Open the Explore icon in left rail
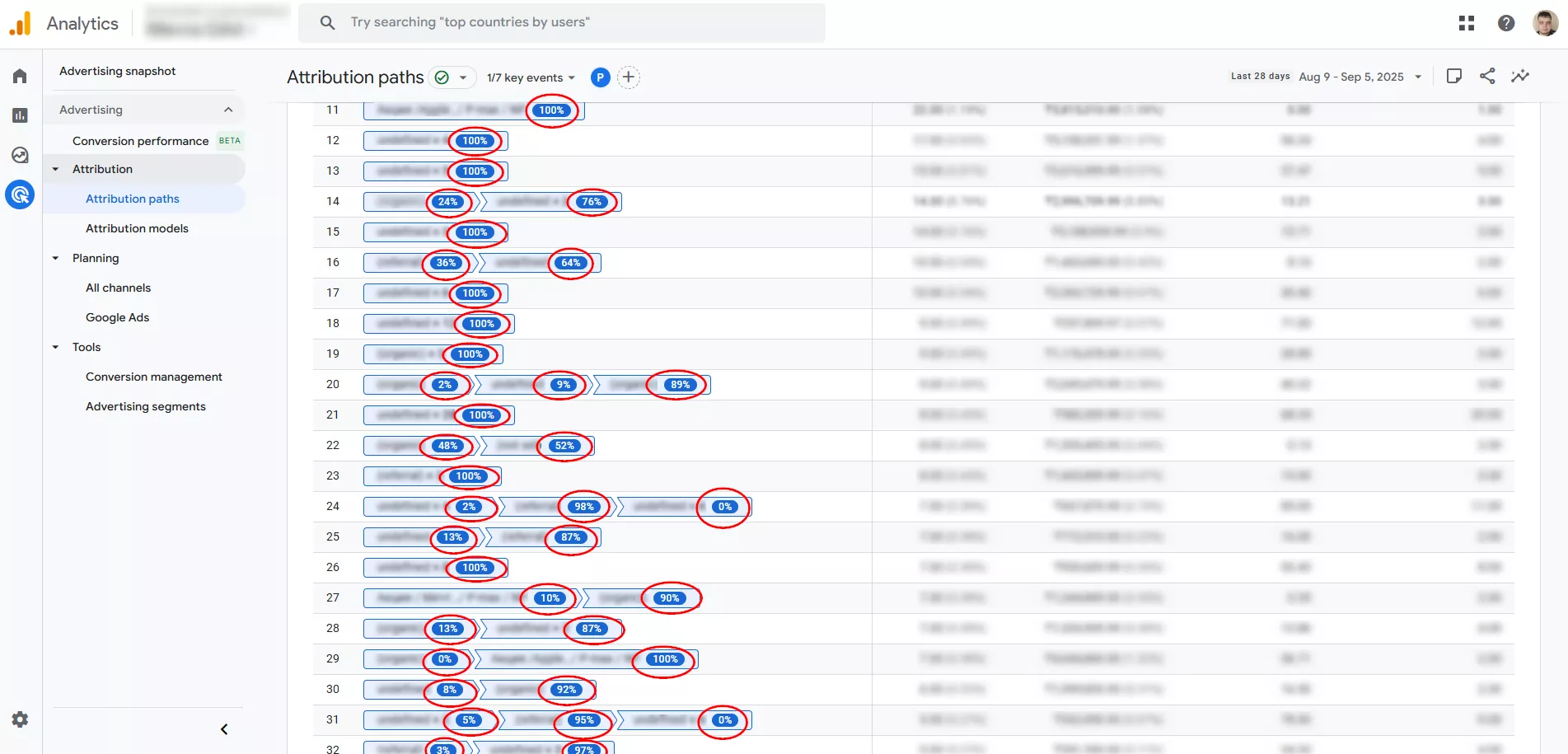This screenshot has height=754, width=1568. point(20,155)
